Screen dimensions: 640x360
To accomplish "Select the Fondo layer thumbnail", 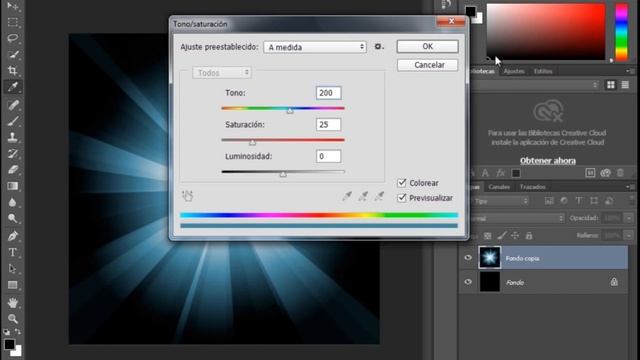I will pyautogui.click(x=489, y=282).
